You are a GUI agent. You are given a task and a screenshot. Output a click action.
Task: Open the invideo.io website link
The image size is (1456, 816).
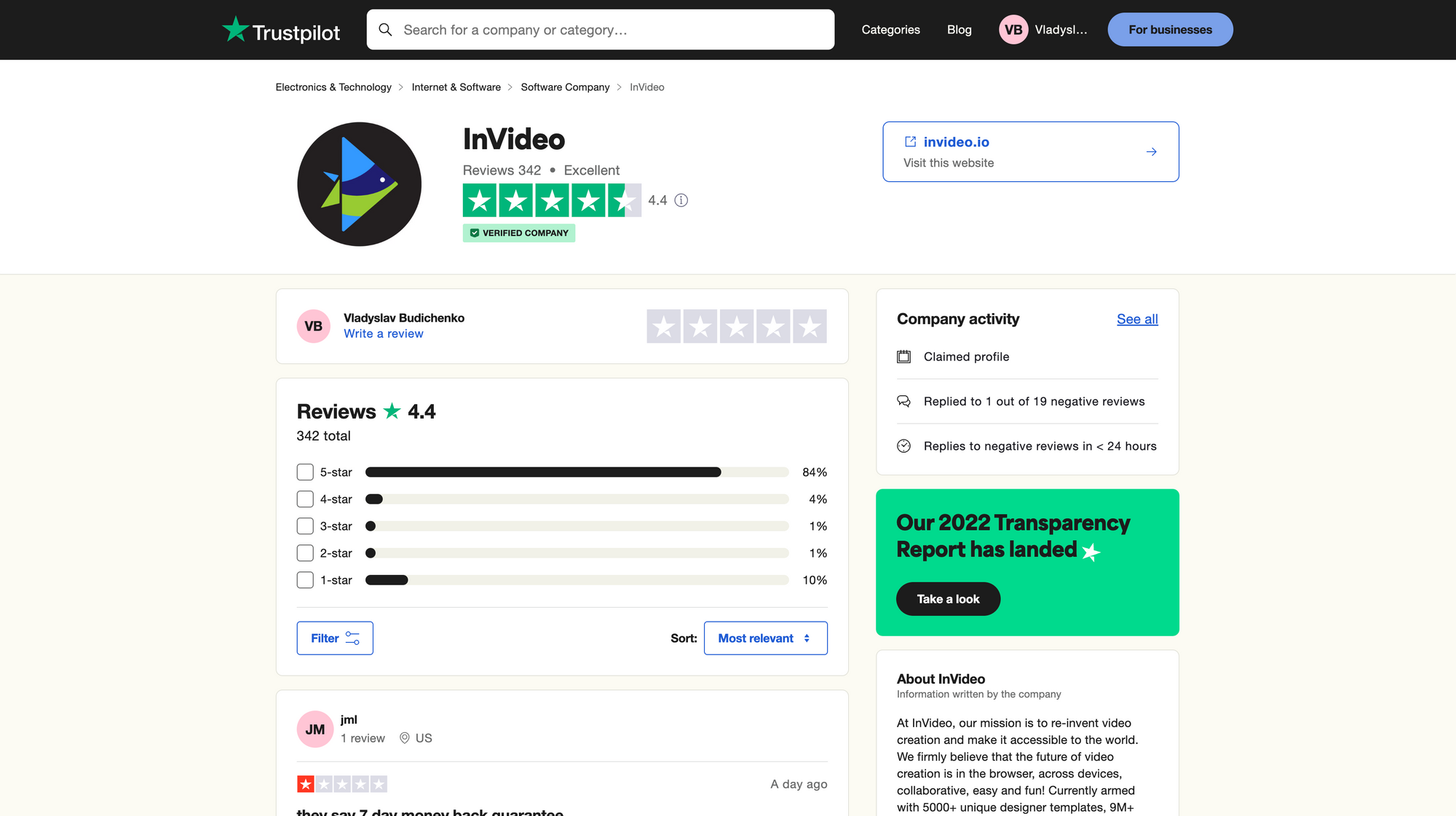(x=957, y=142)
